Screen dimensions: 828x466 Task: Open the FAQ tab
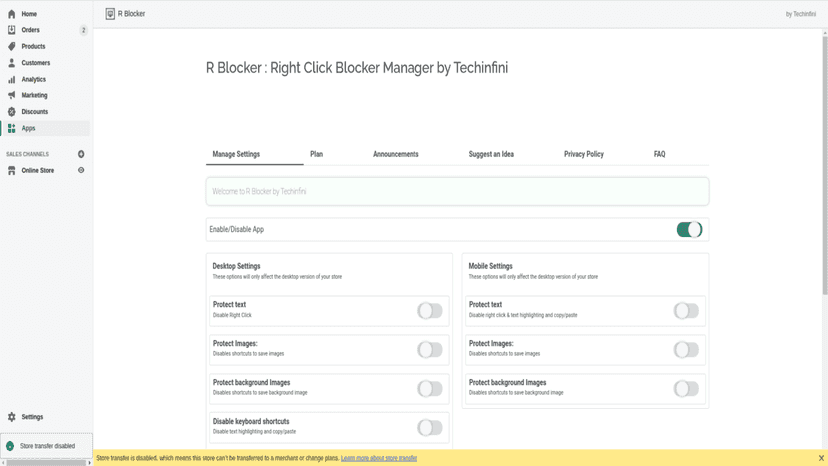(660, 154)
